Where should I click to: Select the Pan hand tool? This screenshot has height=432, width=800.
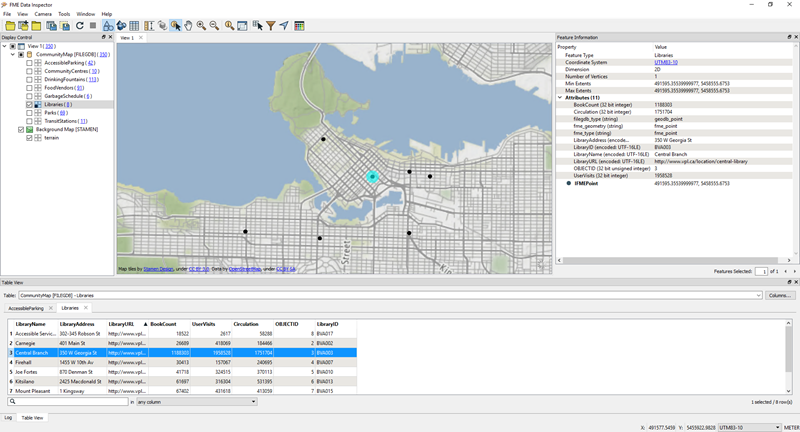189,26
